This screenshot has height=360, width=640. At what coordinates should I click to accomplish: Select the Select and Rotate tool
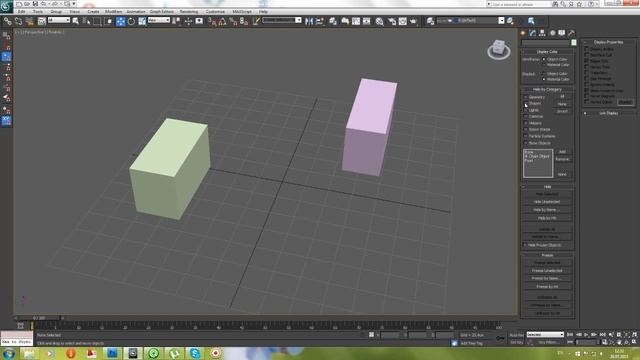[131, 21]
